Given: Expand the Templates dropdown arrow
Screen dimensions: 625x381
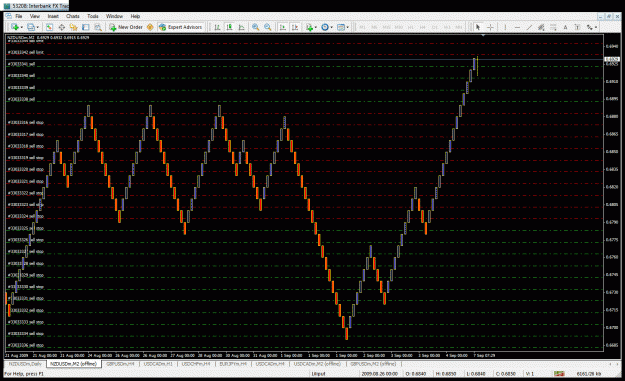Looking at the screenshot, I should [348, 27].
